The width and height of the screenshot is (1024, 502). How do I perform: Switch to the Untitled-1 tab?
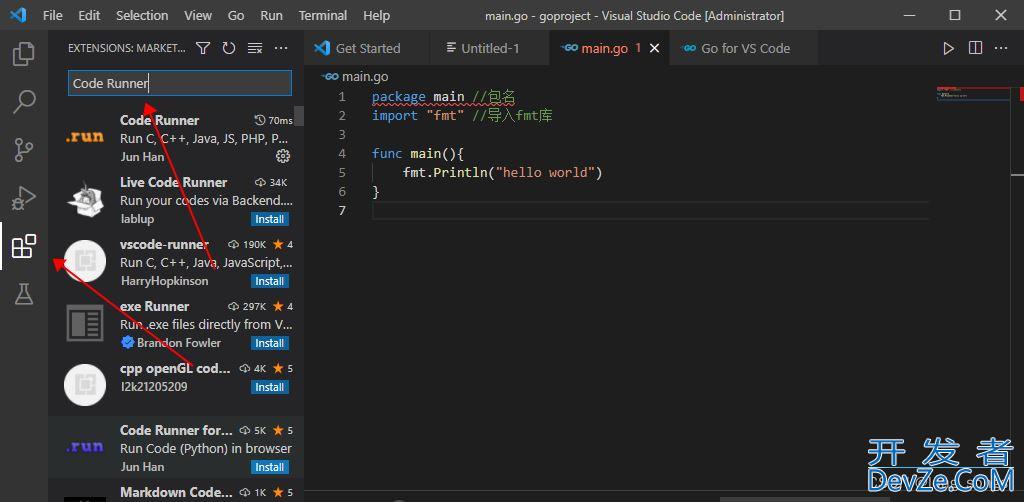[489, 48]
